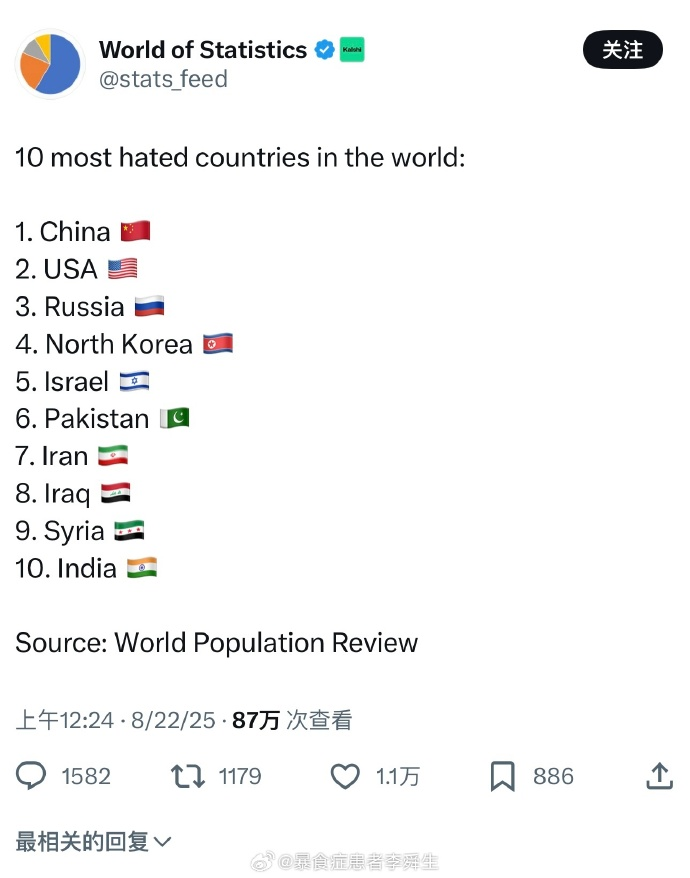Click the Weibo watermark logo
Viewport: 690px width, 878px height.
(x=263, y=861)
